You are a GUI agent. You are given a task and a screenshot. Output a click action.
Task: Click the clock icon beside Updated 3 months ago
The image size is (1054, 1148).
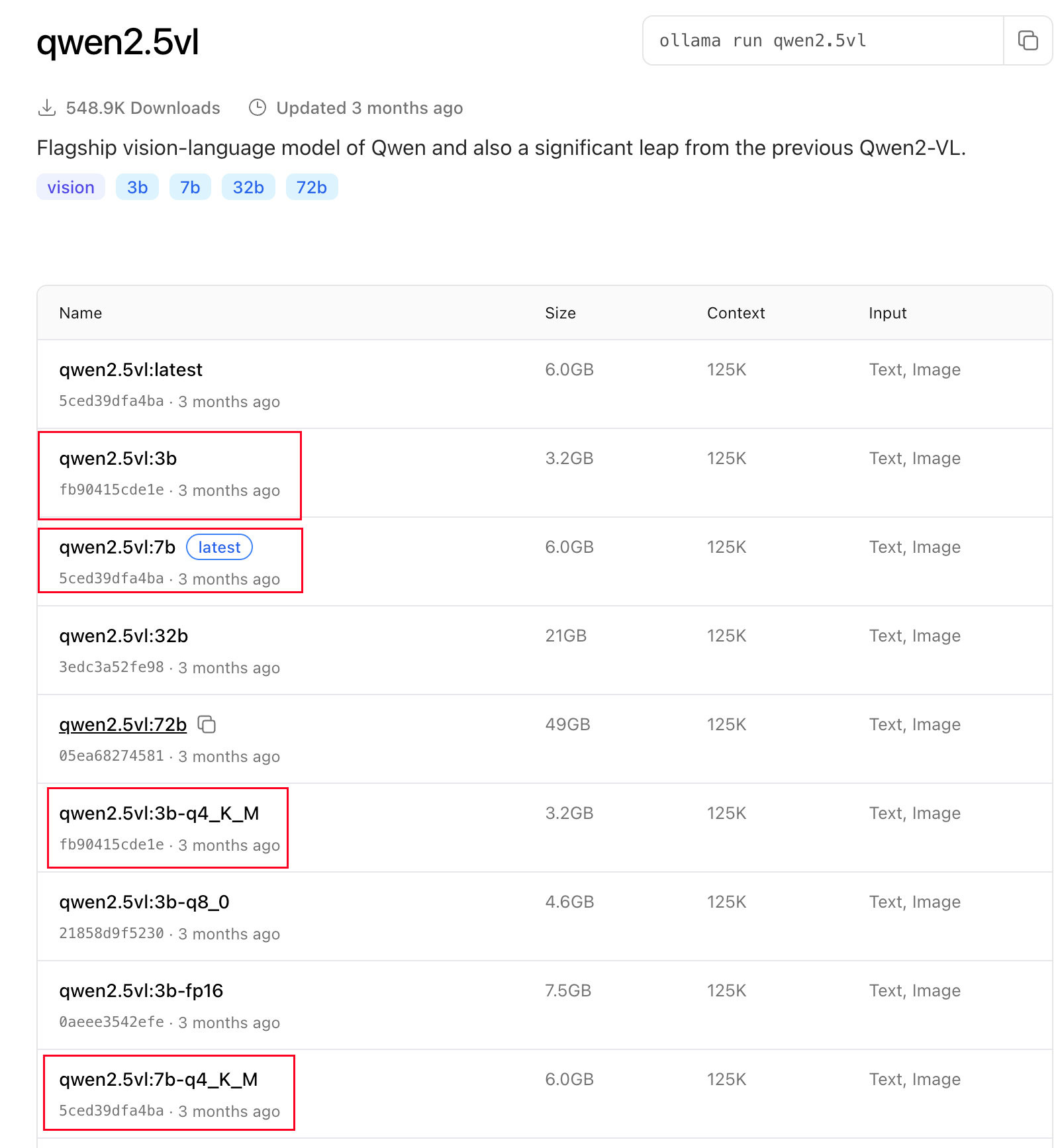coord(258,108)
